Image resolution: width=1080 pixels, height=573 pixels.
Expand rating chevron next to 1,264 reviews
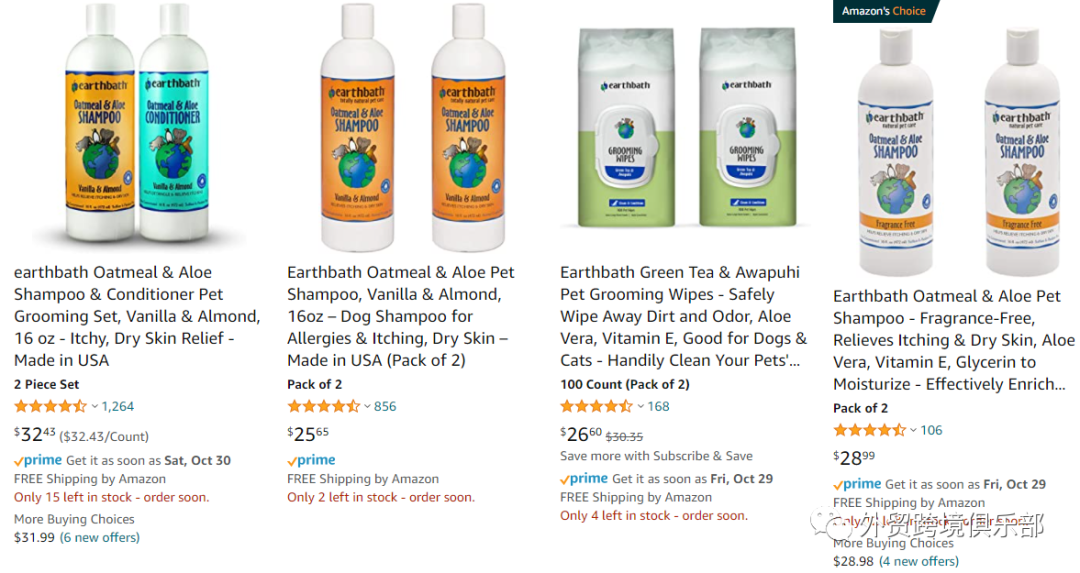point(95,406)
